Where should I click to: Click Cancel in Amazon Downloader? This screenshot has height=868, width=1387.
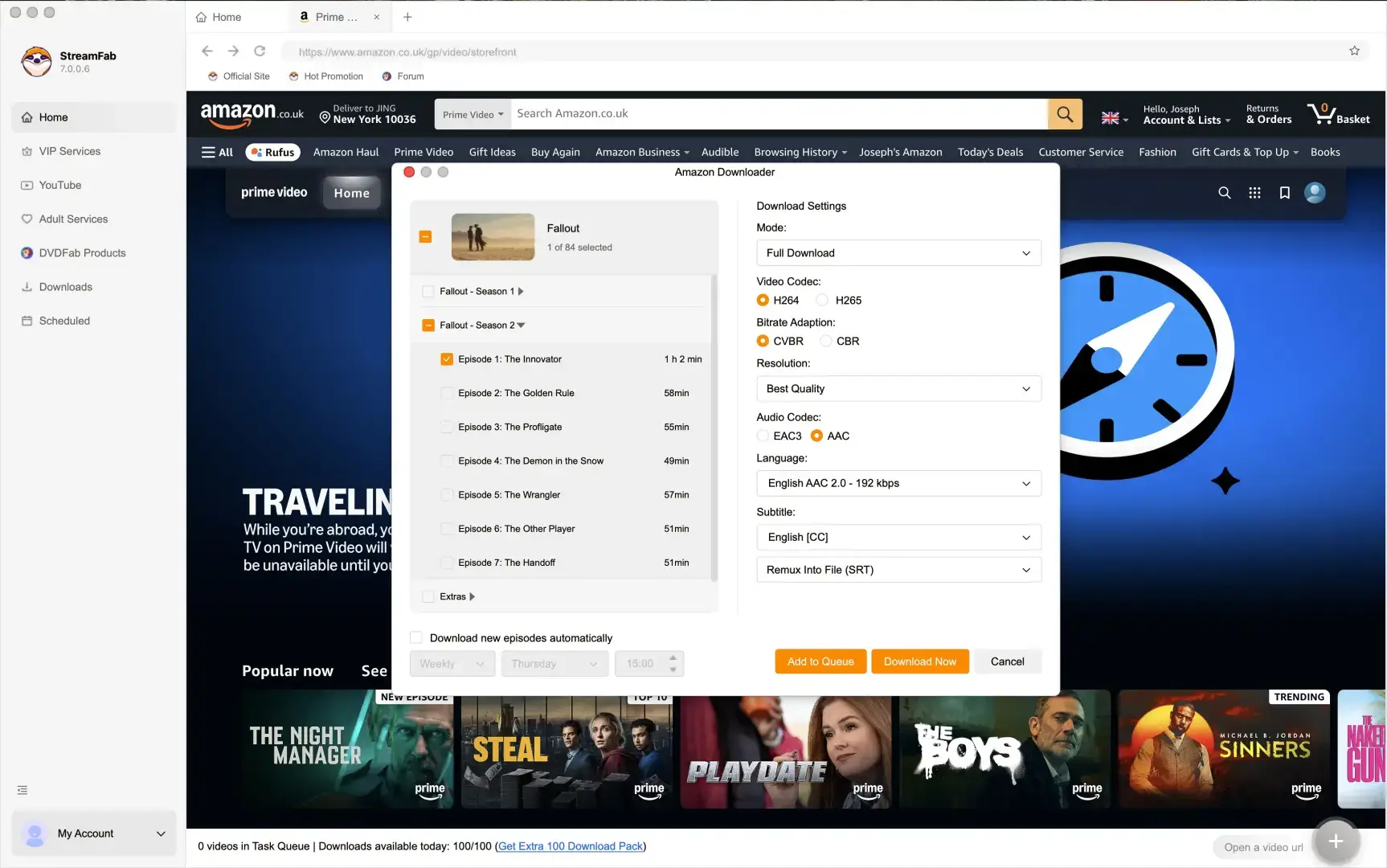(x=1007, y=661)
